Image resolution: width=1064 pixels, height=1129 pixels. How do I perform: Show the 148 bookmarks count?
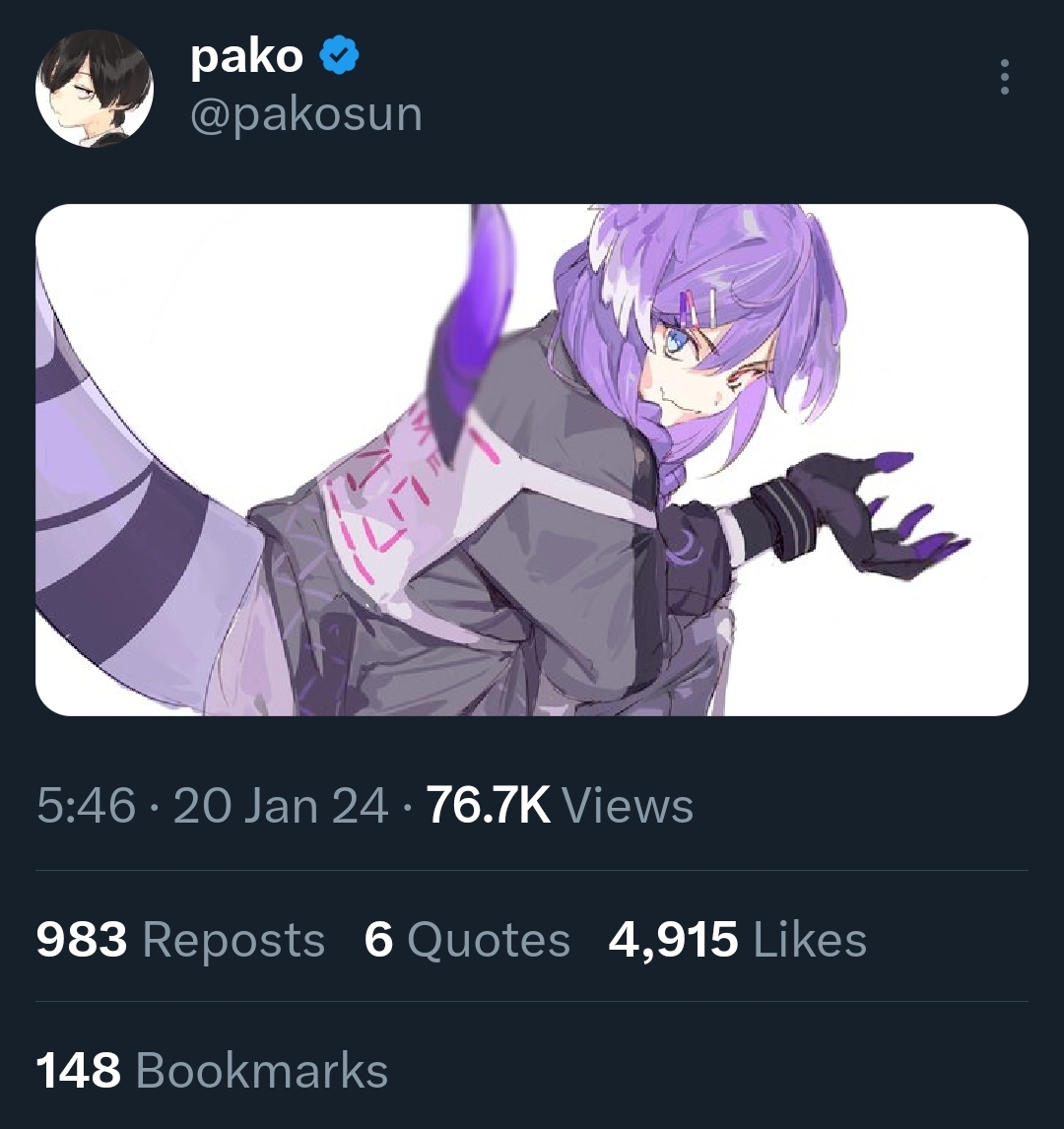79,1070
